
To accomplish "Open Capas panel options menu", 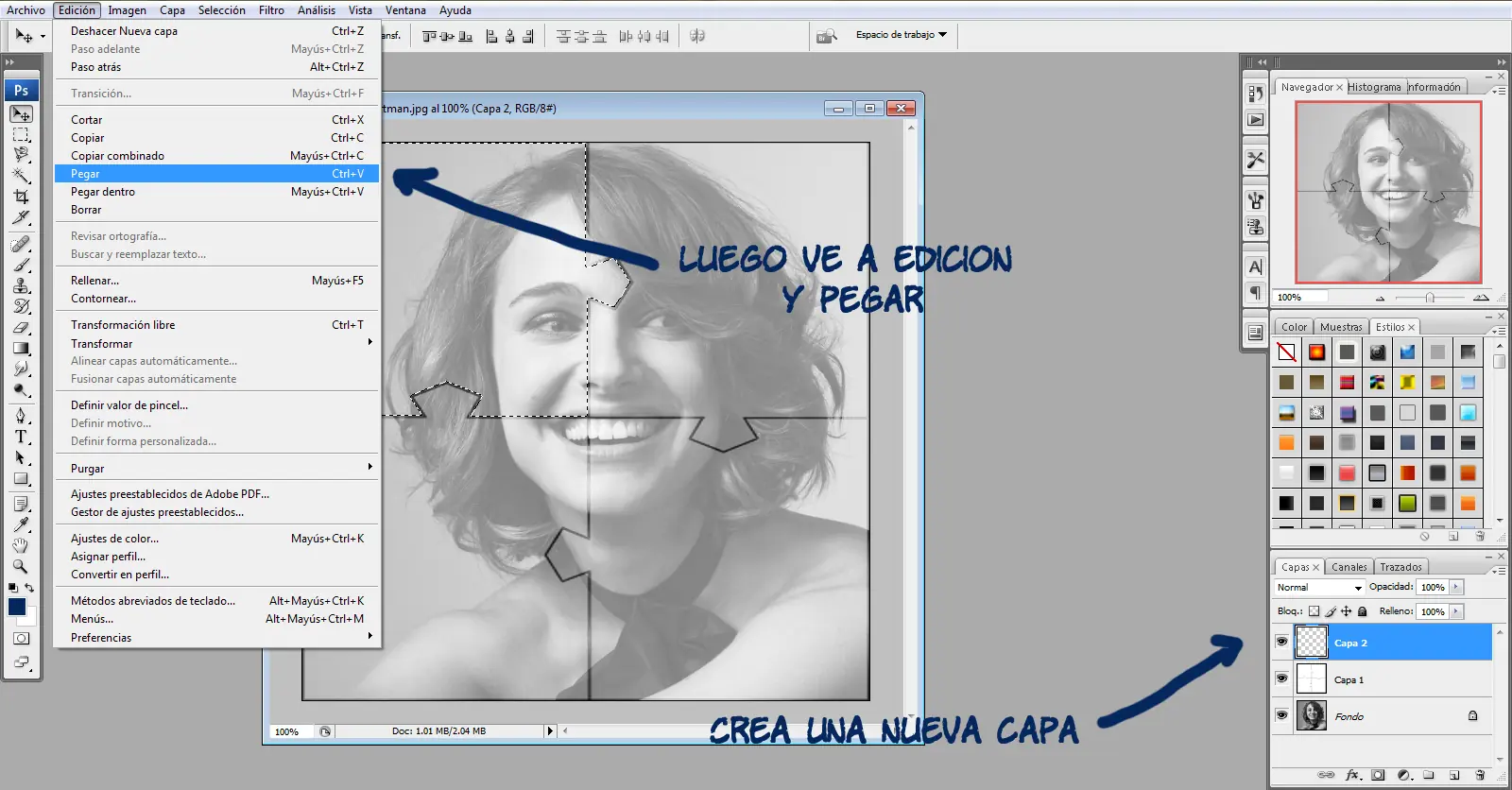I will pyautogui.click(x=1498, y=570).
